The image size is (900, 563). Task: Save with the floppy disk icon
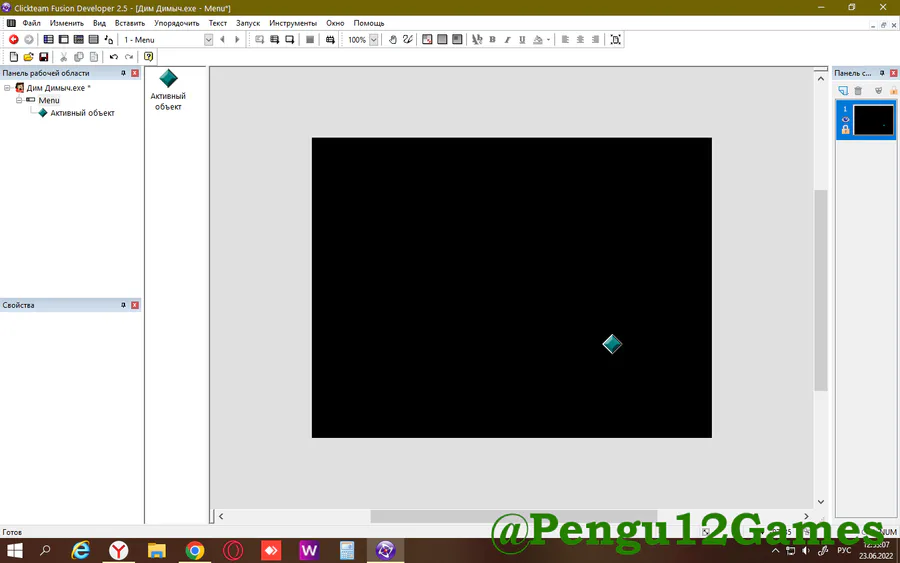pos(44,56)
